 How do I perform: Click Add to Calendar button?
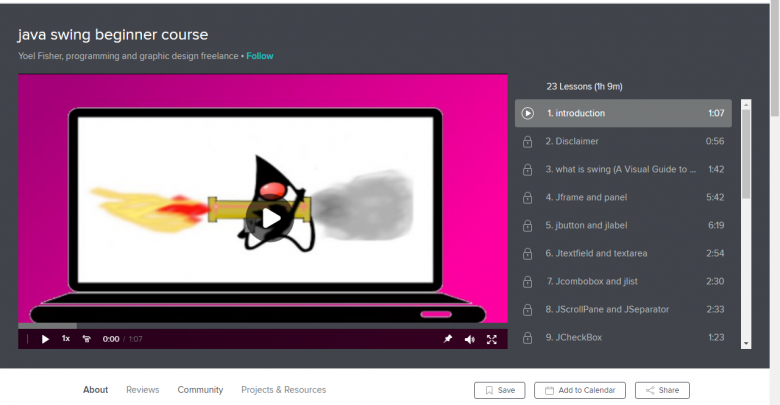[580, 391]
